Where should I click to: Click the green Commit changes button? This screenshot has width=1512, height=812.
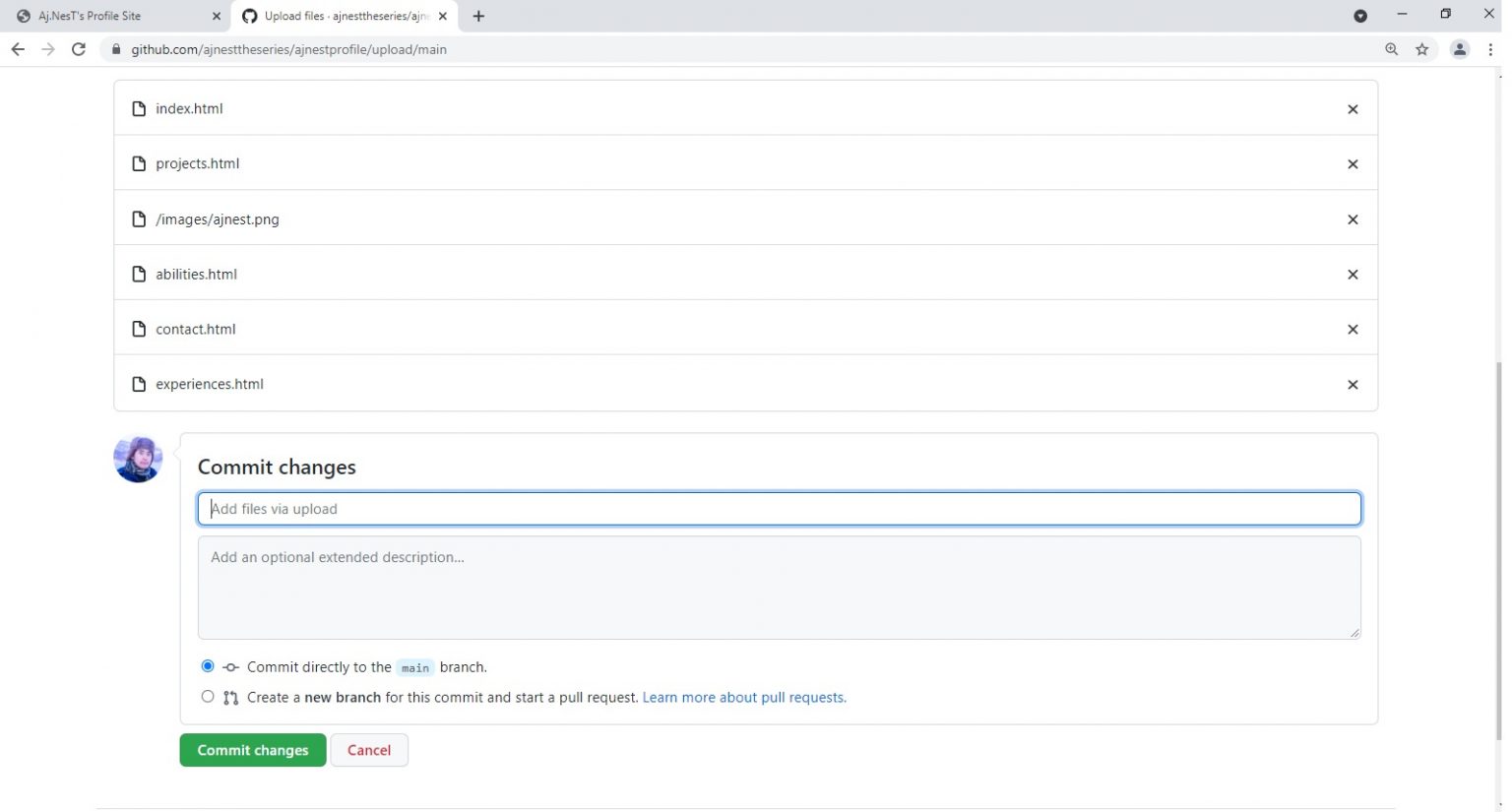tap(252, 750)
